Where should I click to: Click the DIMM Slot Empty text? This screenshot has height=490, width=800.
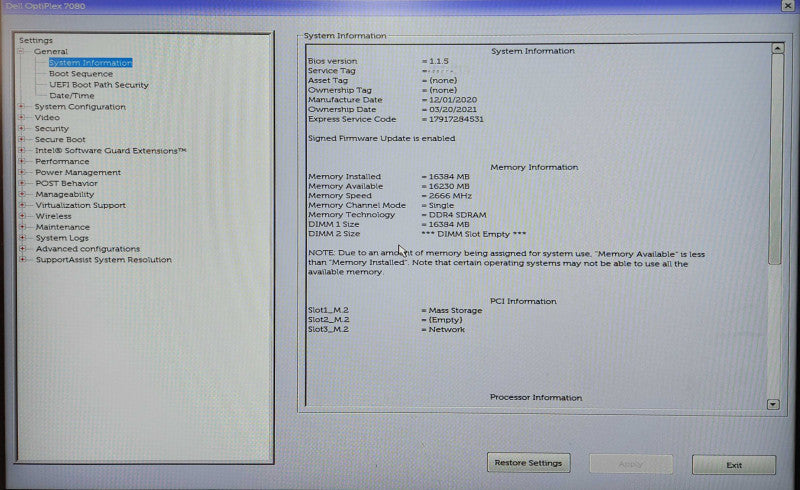473,234
